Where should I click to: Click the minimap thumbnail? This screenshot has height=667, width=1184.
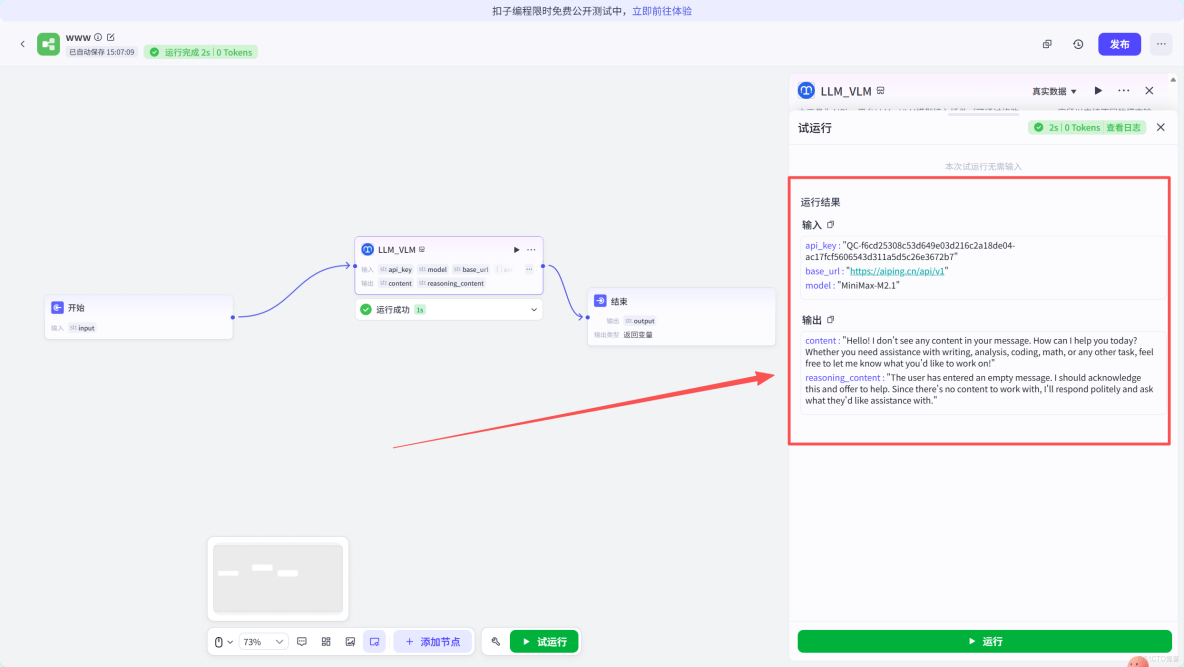(x=278, y=579)
